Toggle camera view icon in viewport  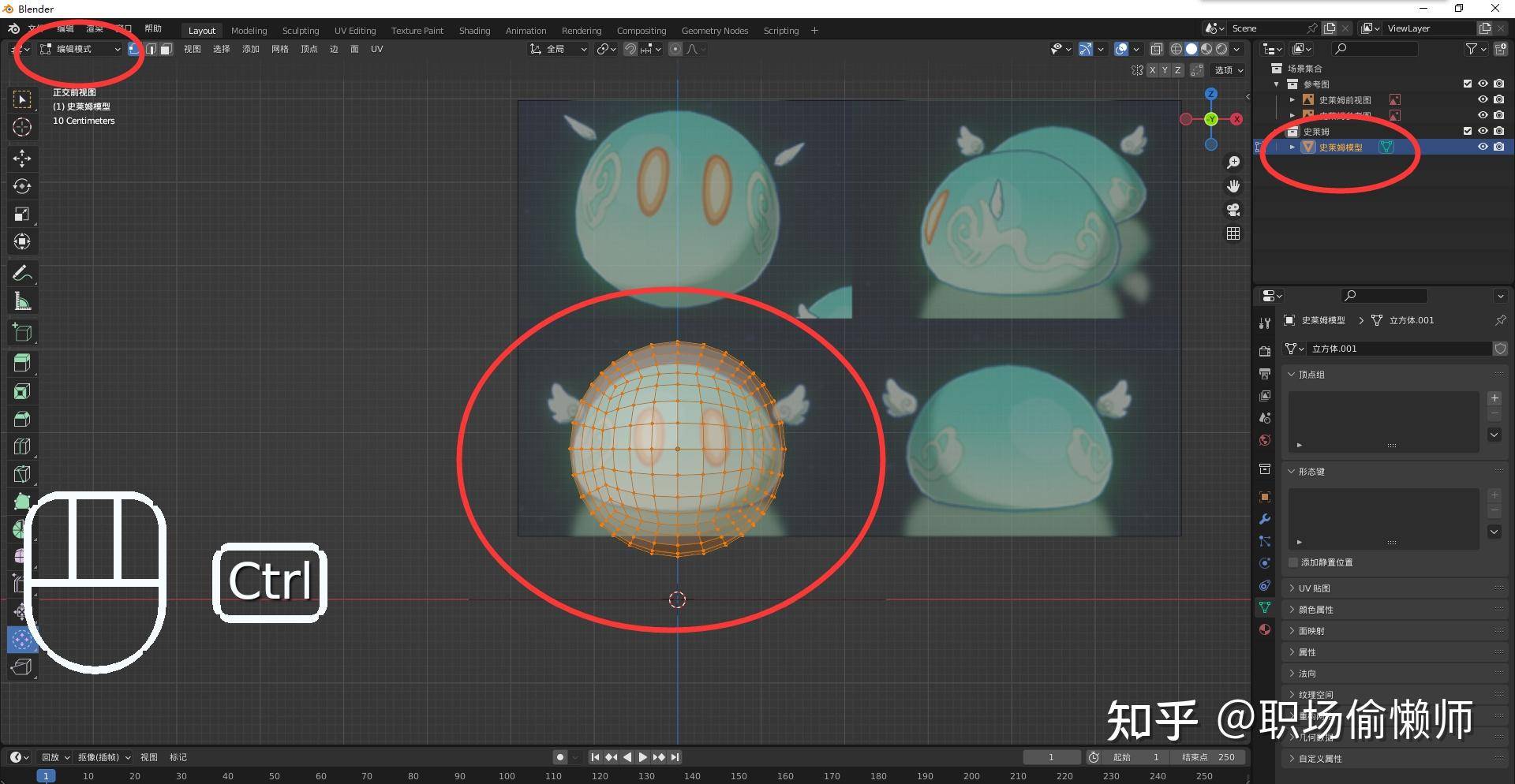(1233, 210)
